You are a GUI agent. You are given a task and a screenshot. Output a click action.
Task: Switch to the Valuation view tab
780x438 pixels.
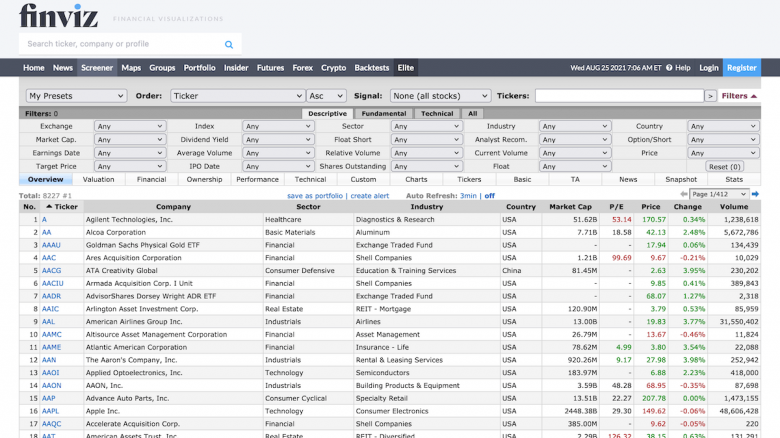[x=98, y=180]
